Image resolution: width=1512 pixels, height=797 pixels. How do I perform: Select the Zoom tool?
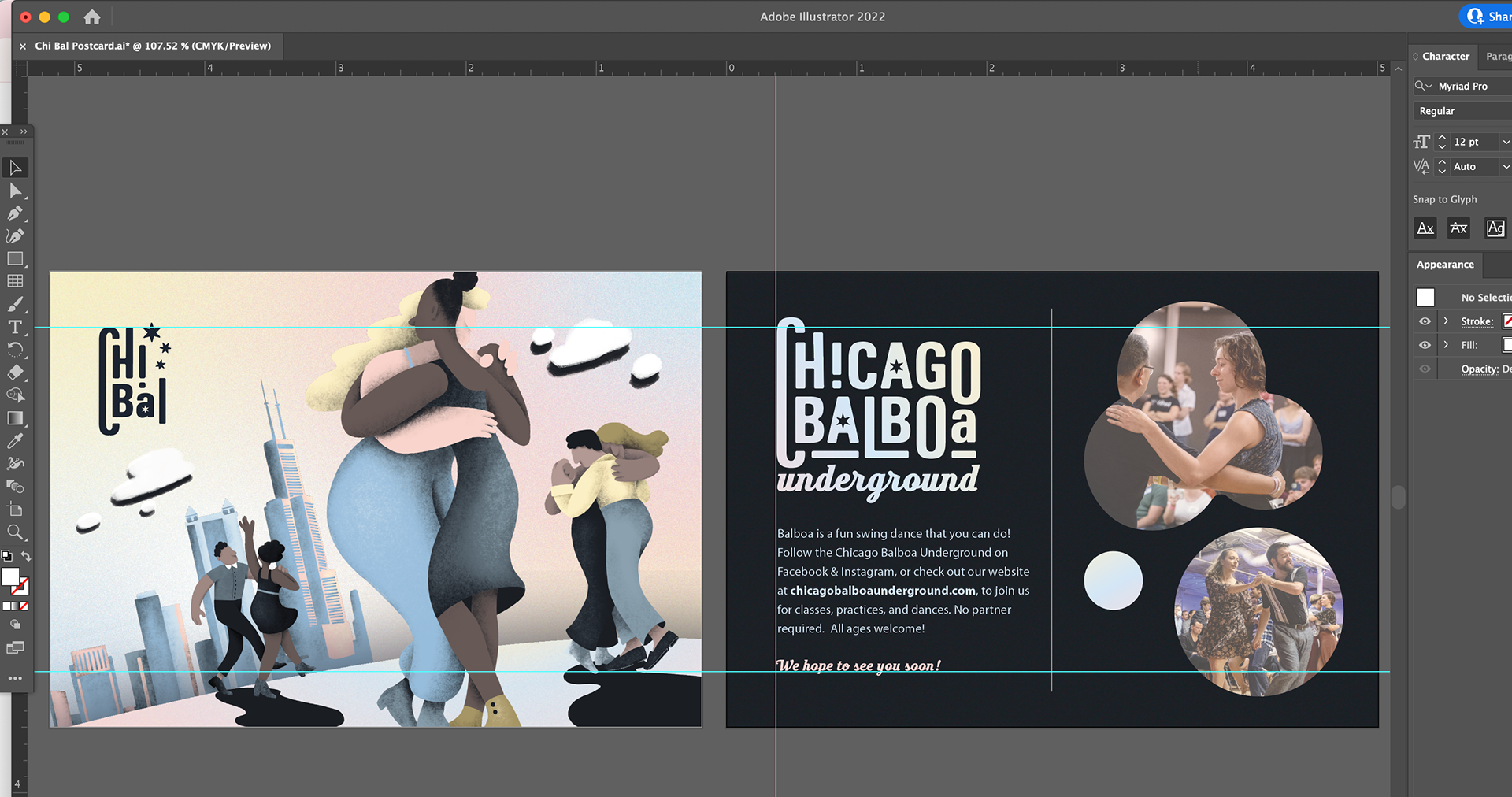pos(15,532)
